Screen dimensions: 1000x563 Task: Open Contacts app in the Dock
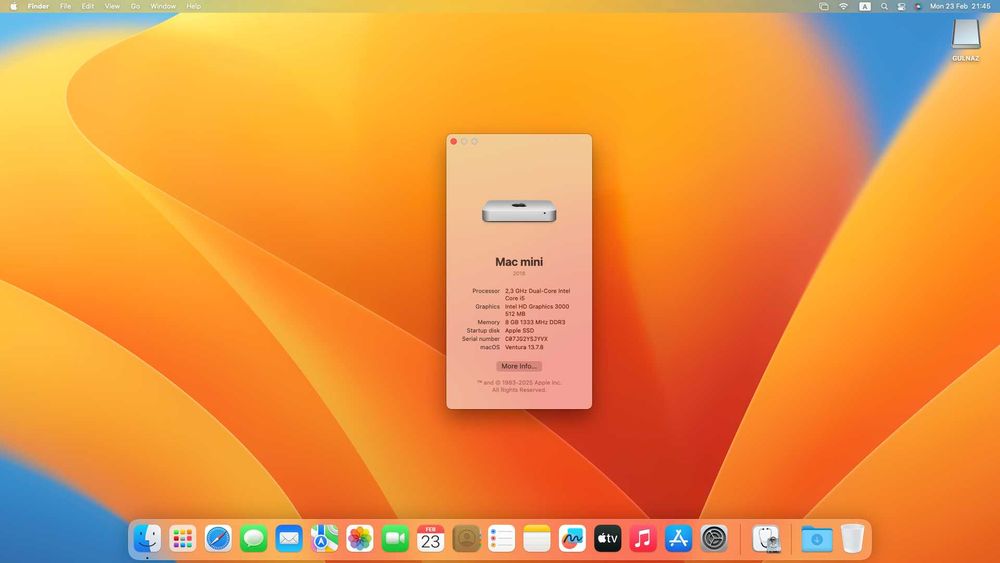pyautogui.click(x=466, y=539)
